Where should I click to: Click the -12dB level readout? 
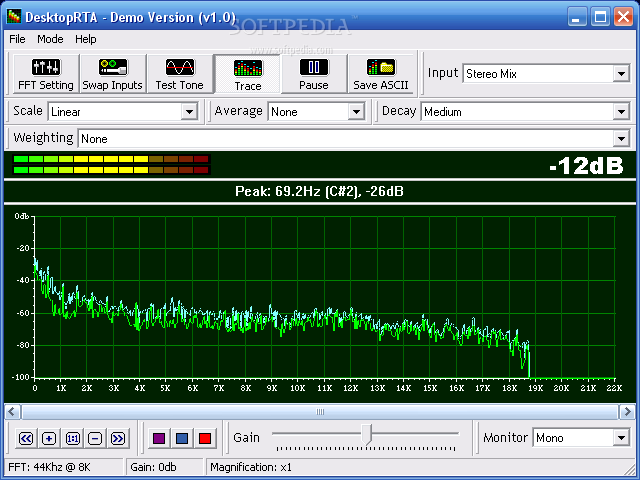pos(586,166)
